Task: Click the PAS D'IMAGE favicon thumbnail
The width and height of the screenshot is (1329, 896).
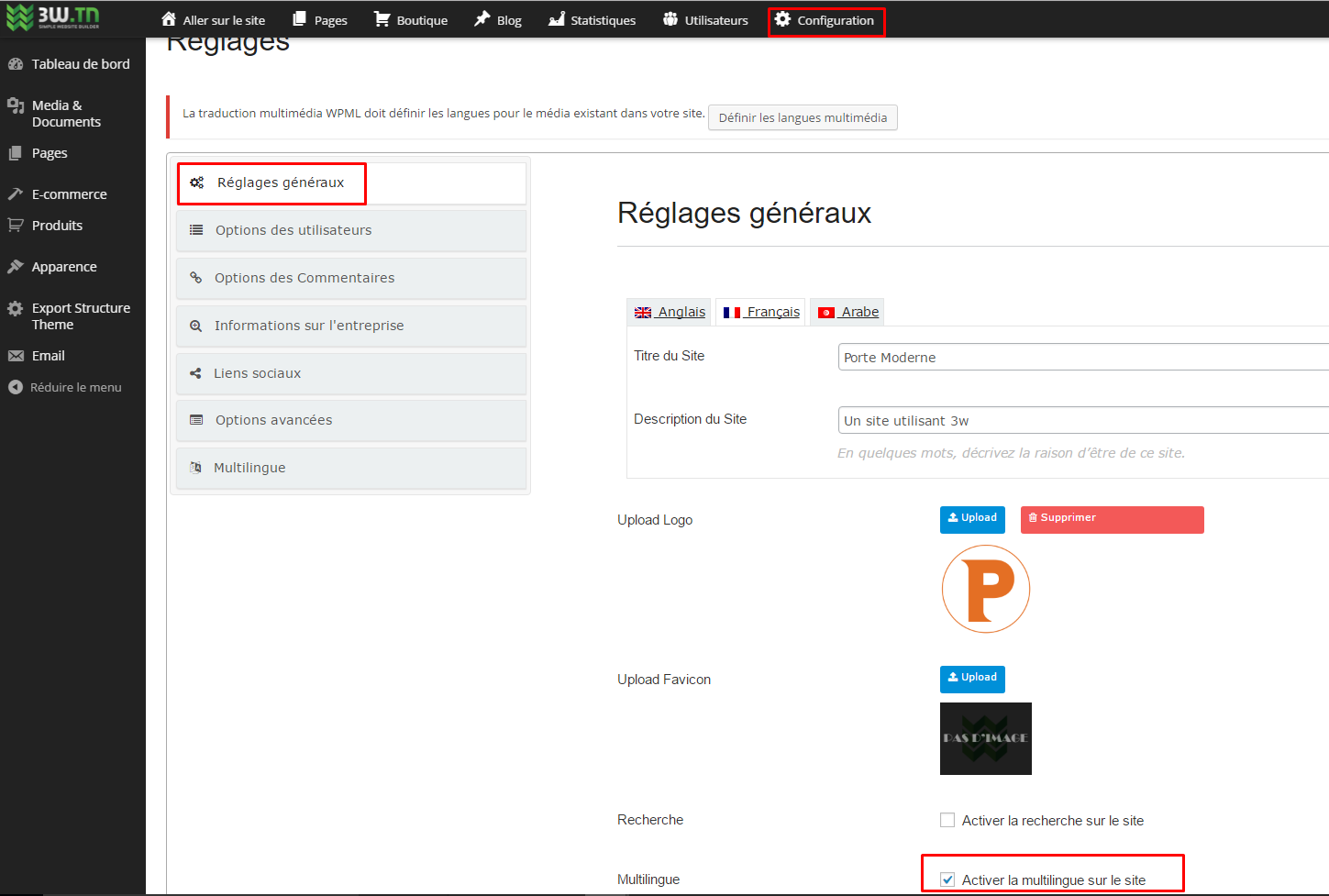Action: tap(986, 738)
